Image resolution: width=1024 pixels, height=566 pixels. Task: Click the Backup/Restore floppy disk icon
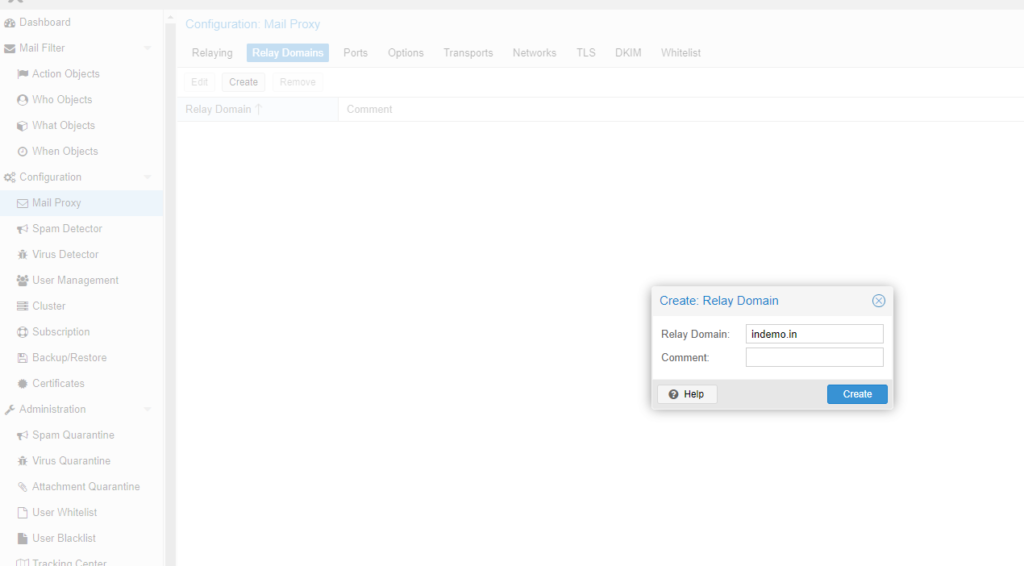[22, 358]
